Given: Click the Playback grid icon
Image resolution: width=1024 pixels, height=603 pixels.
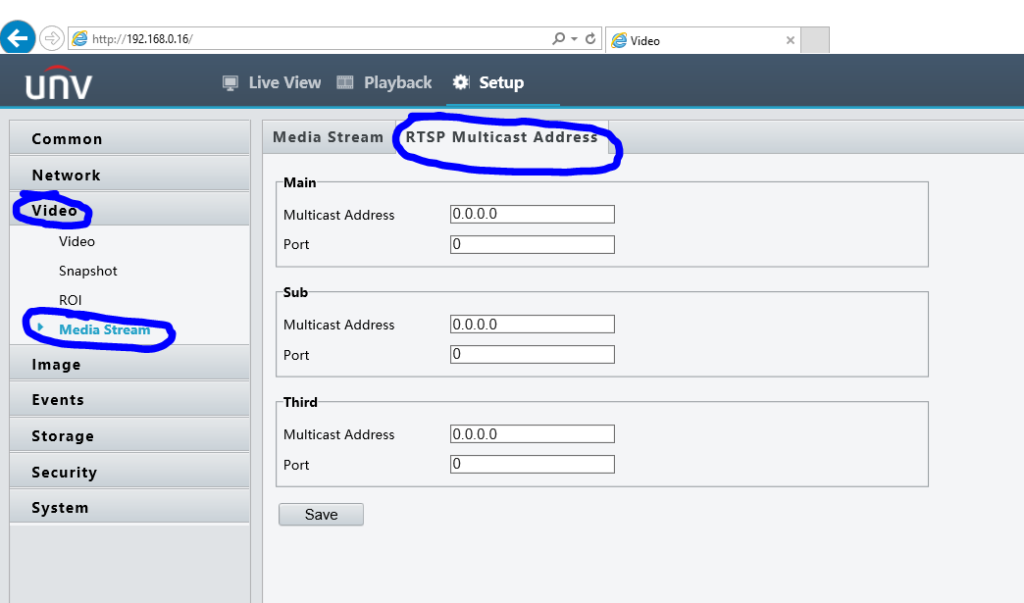Looking at the screenshot, I should 345,82.
